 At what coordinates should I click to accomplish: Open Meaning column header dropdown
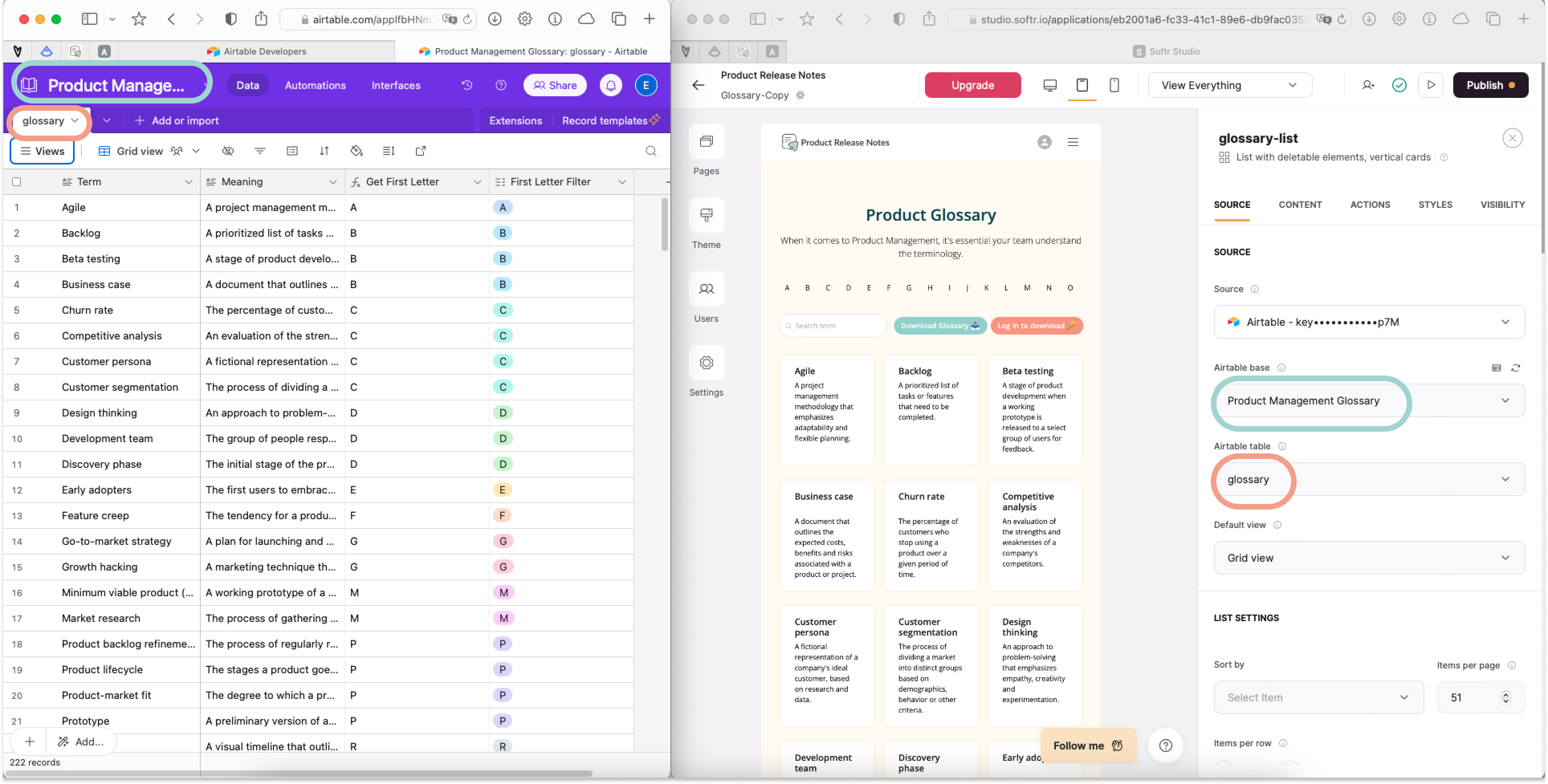[333, 182]
